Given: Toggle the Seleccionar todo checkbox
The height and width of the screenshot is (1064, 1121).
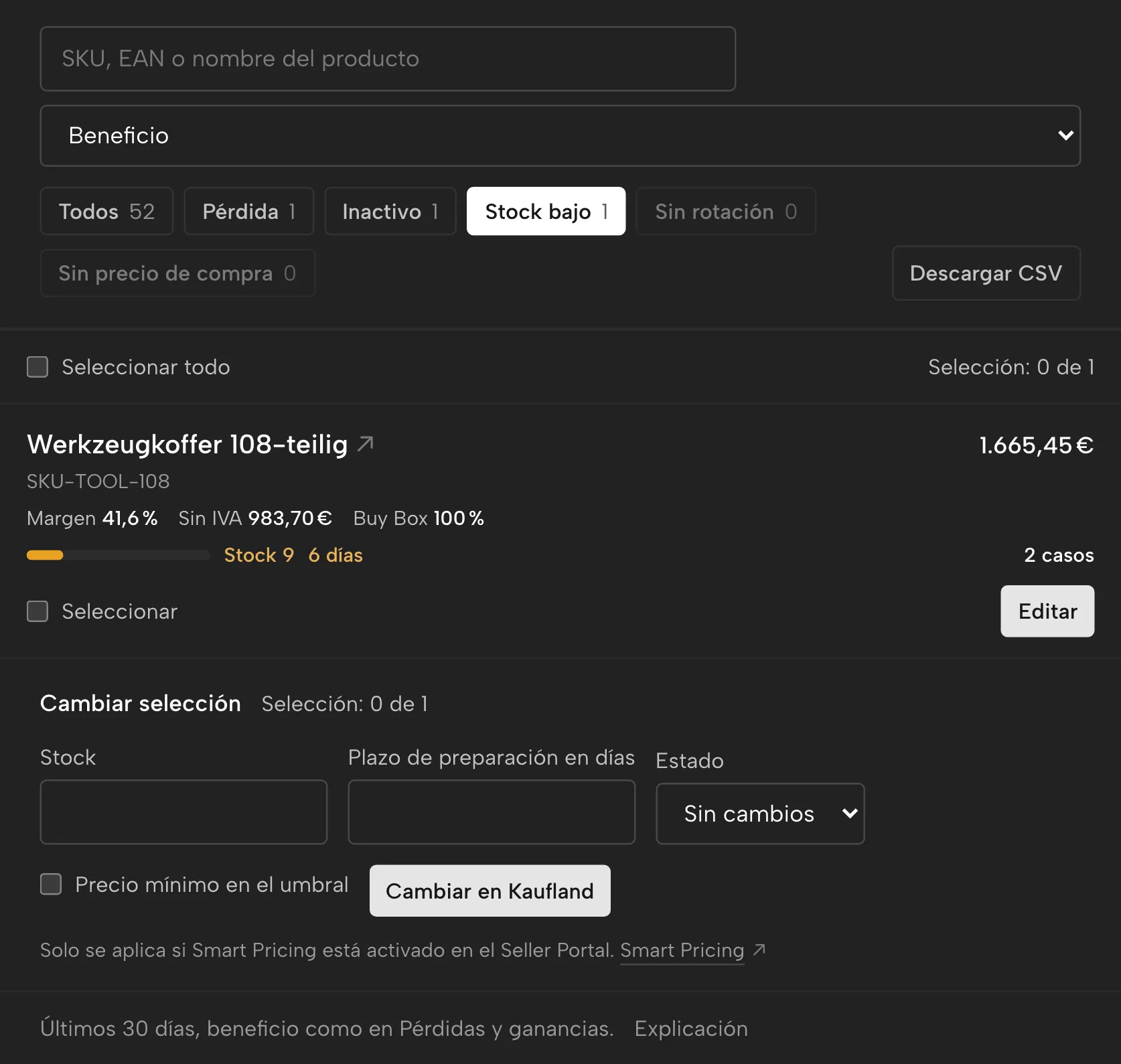Looking at the screenshot, I should [x=38, y=367].
